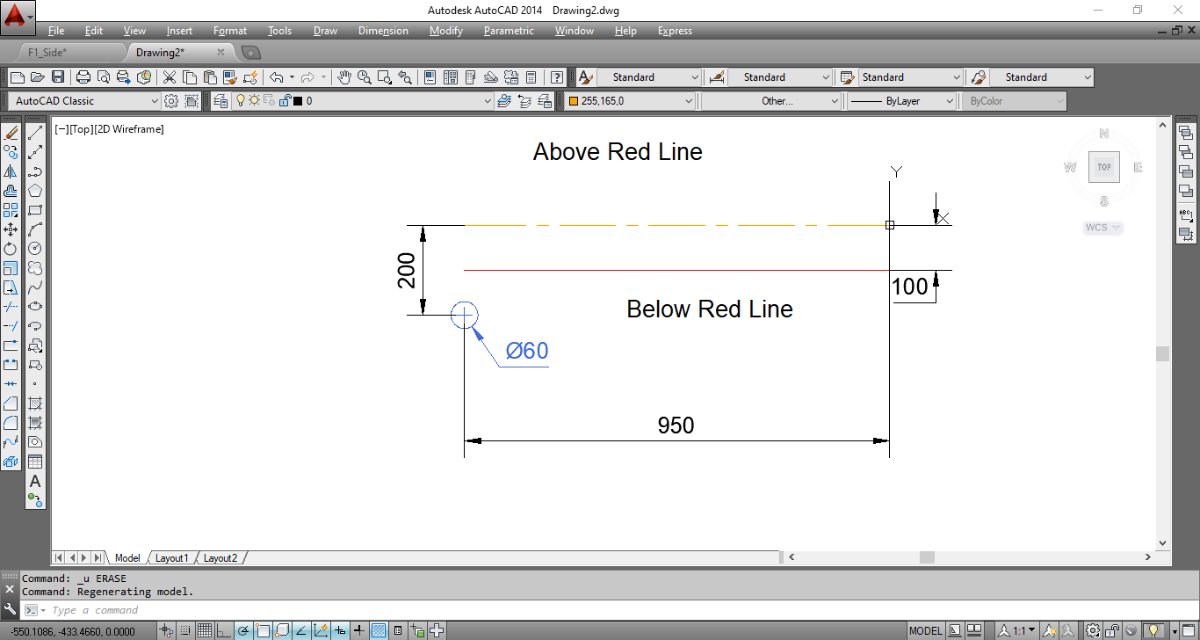The height and width of the screenshot is (640, 1200).
Task: Select the Mirror tool
Action: point(11,171)
